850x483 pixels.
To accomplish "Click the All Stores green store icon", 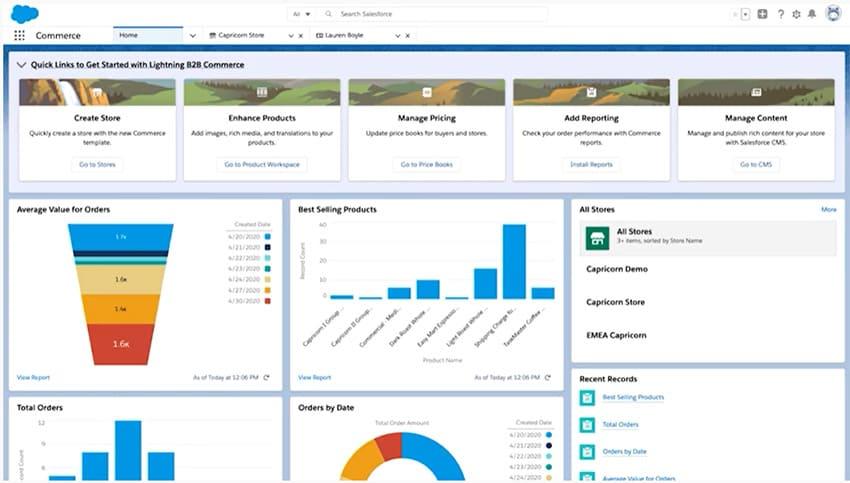I will tap(598, 238).
